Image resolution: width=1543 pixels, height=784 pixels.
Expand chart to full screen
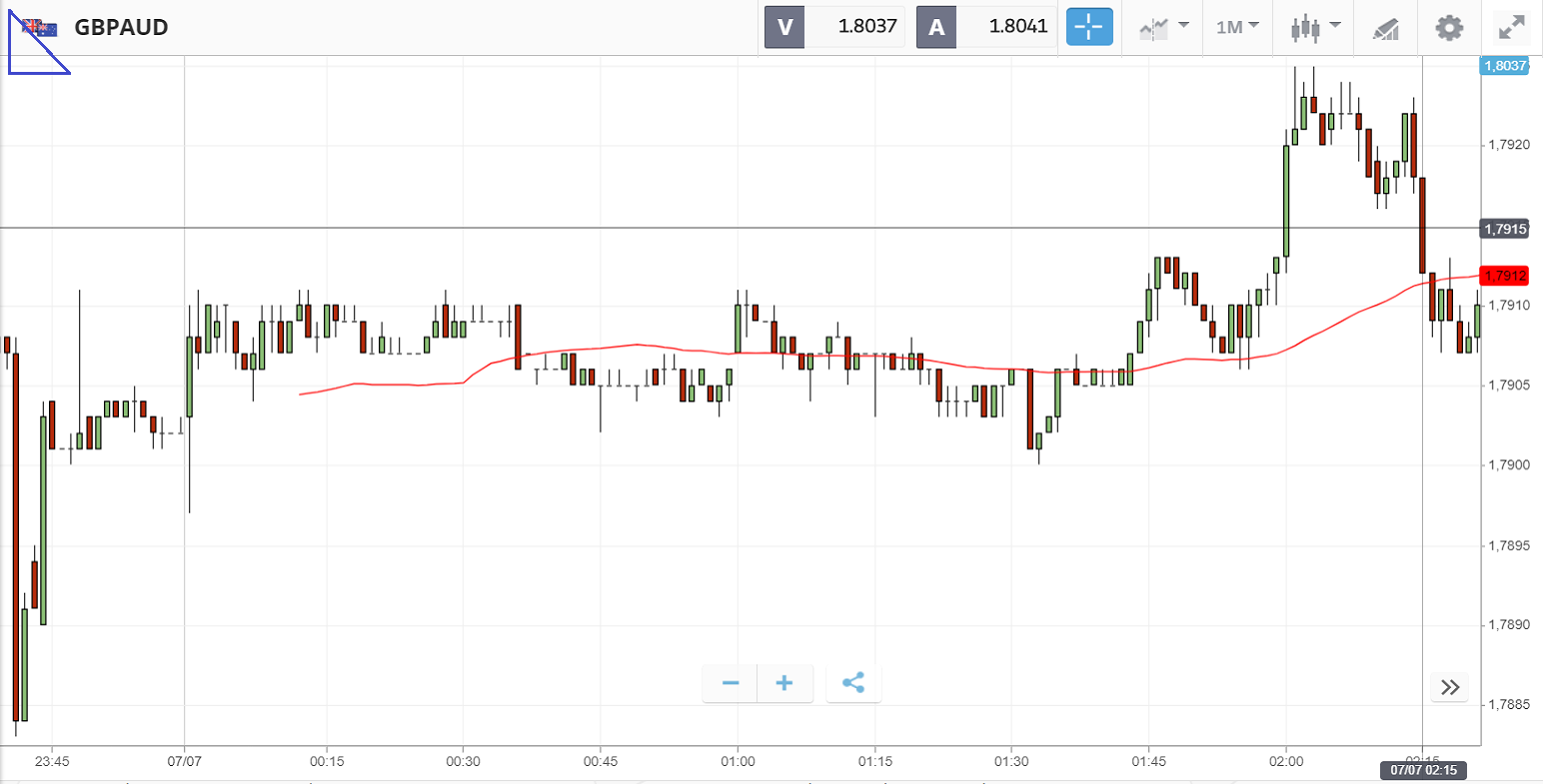1512,27
